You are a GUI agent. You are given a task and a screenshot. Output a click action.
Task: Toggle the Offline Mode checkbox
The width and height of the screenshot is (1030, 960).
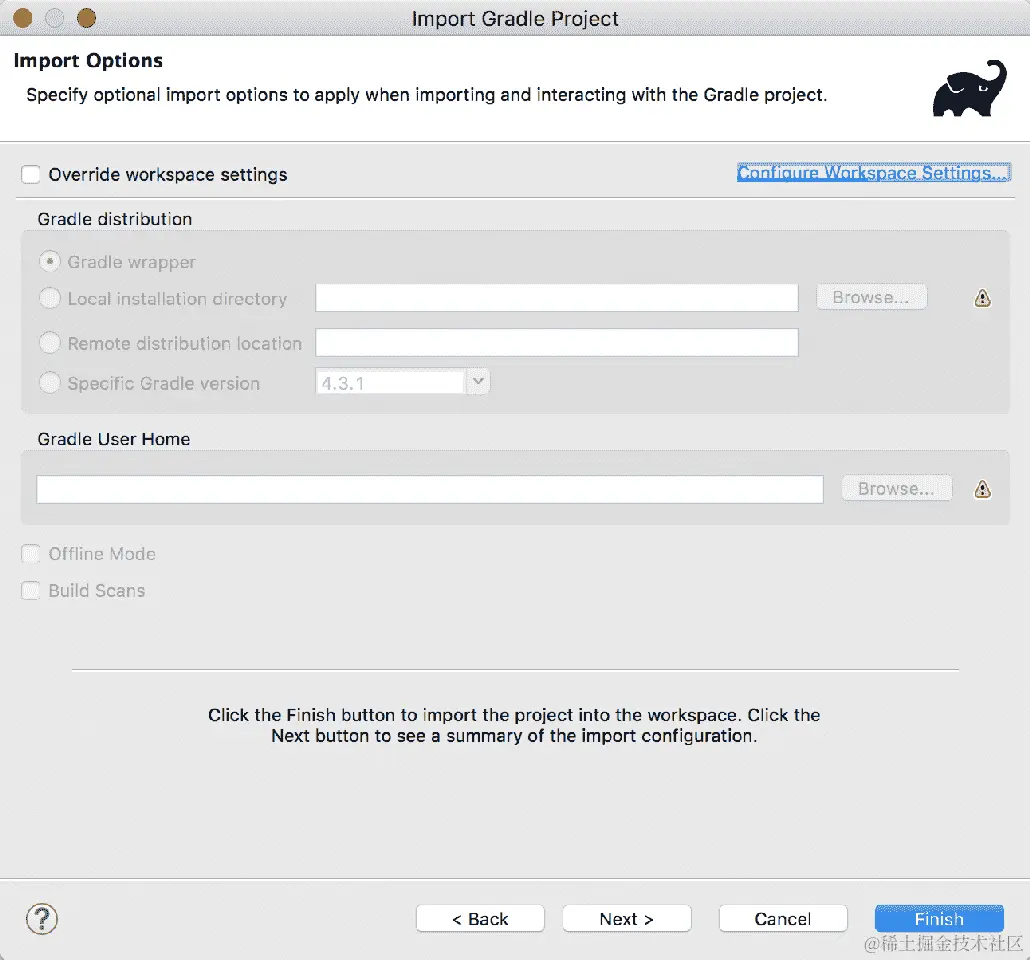click(31, 554)
